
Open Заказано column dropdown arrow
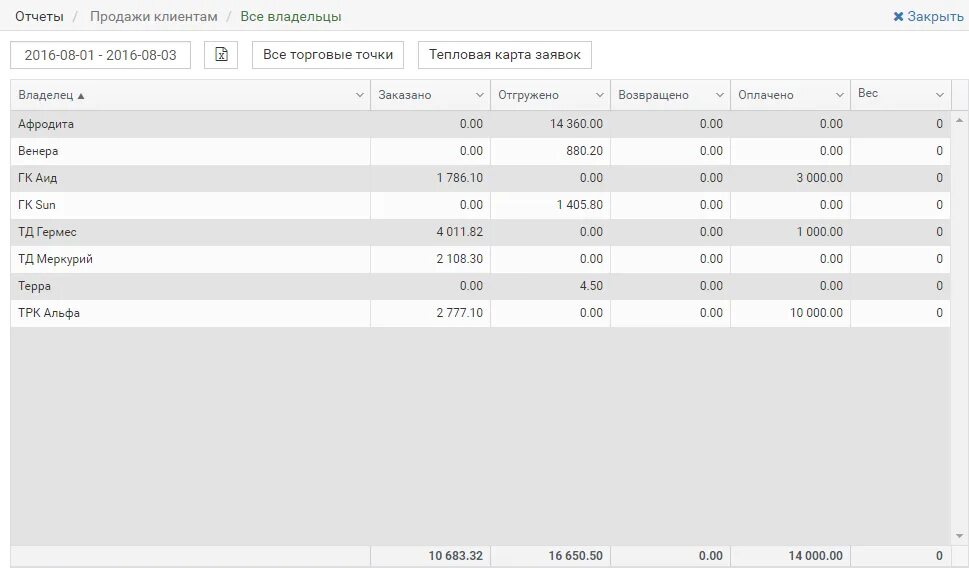tap(480, 95)
